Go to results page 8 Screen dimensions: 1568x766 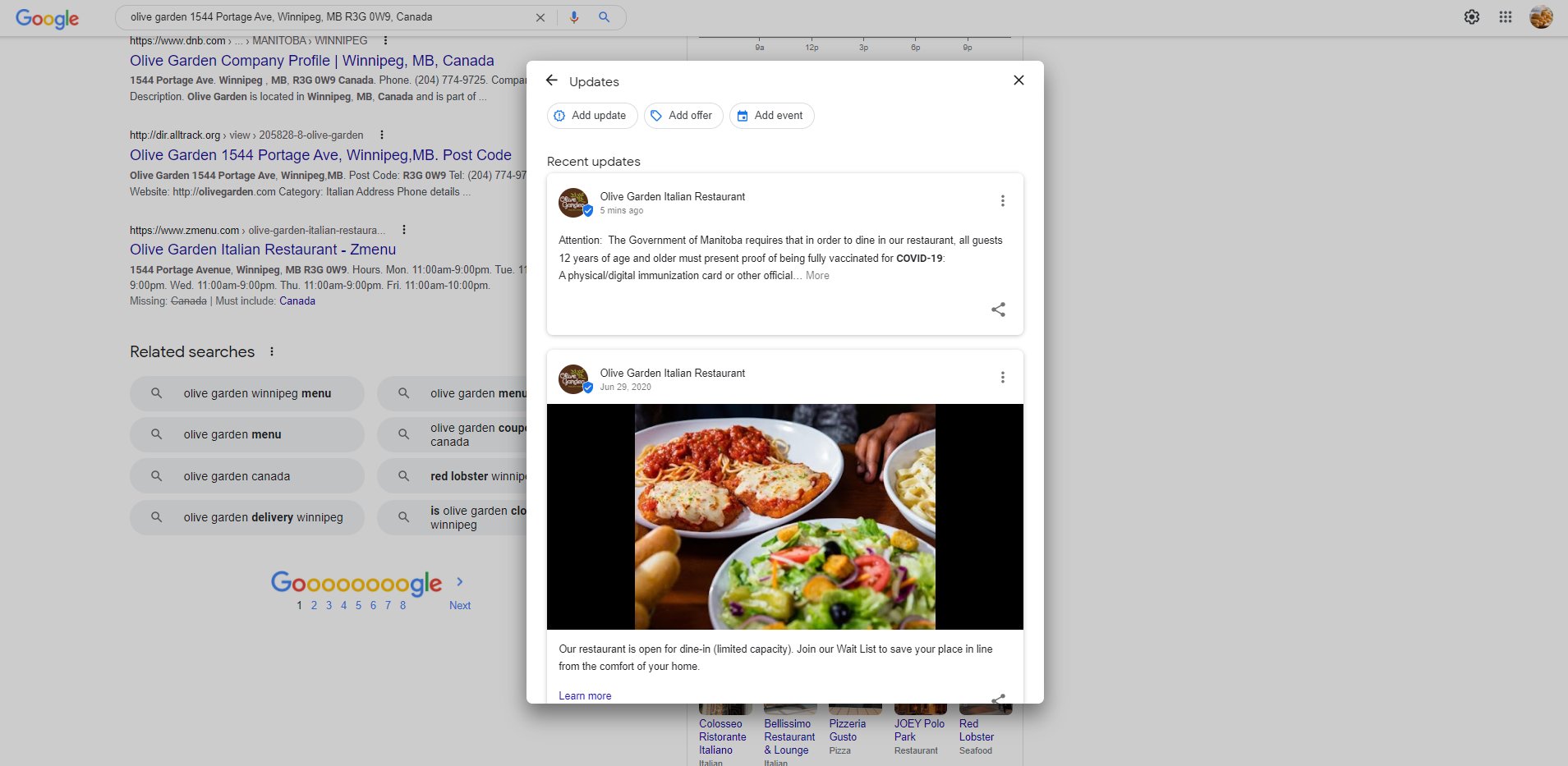click(x=402, y=606)
